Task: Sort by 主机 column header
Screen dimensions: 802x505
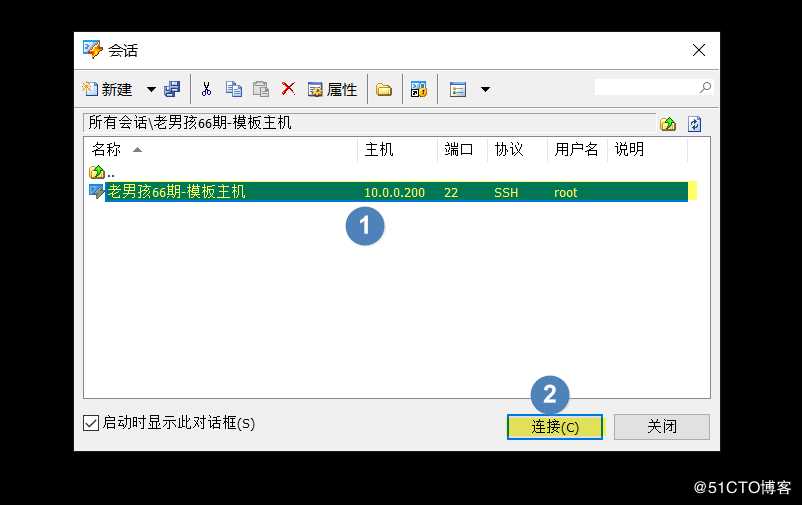Action: point(397,149)
